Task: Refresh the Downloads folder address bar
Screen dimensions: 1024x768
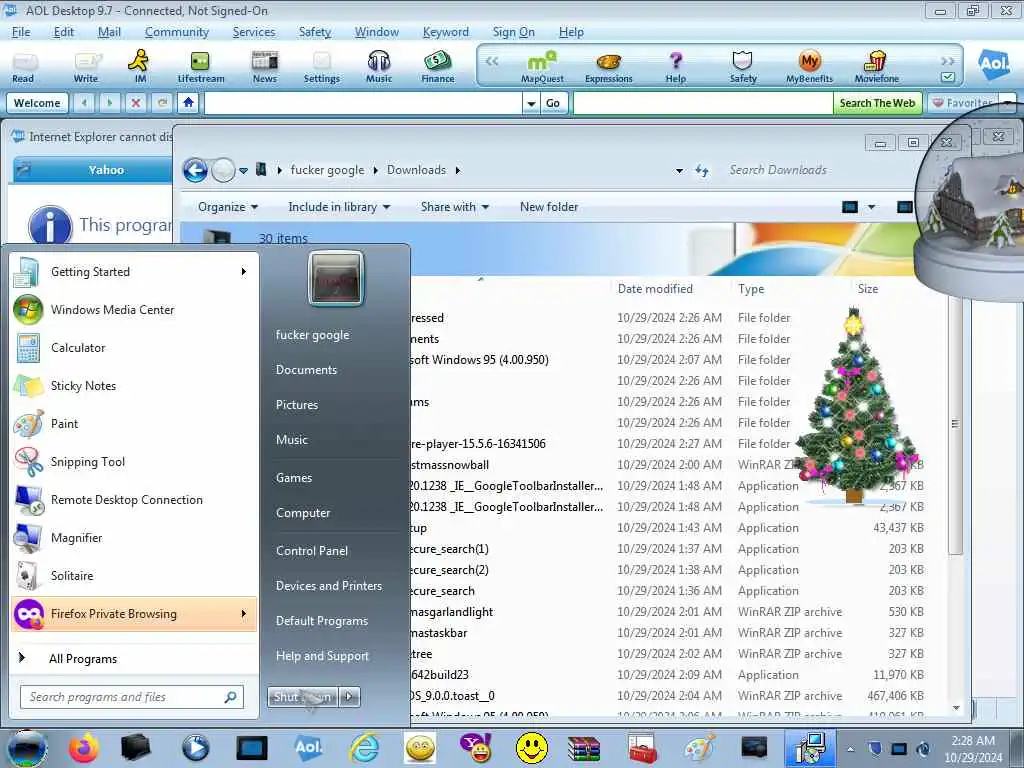Action: click(702, 170)
